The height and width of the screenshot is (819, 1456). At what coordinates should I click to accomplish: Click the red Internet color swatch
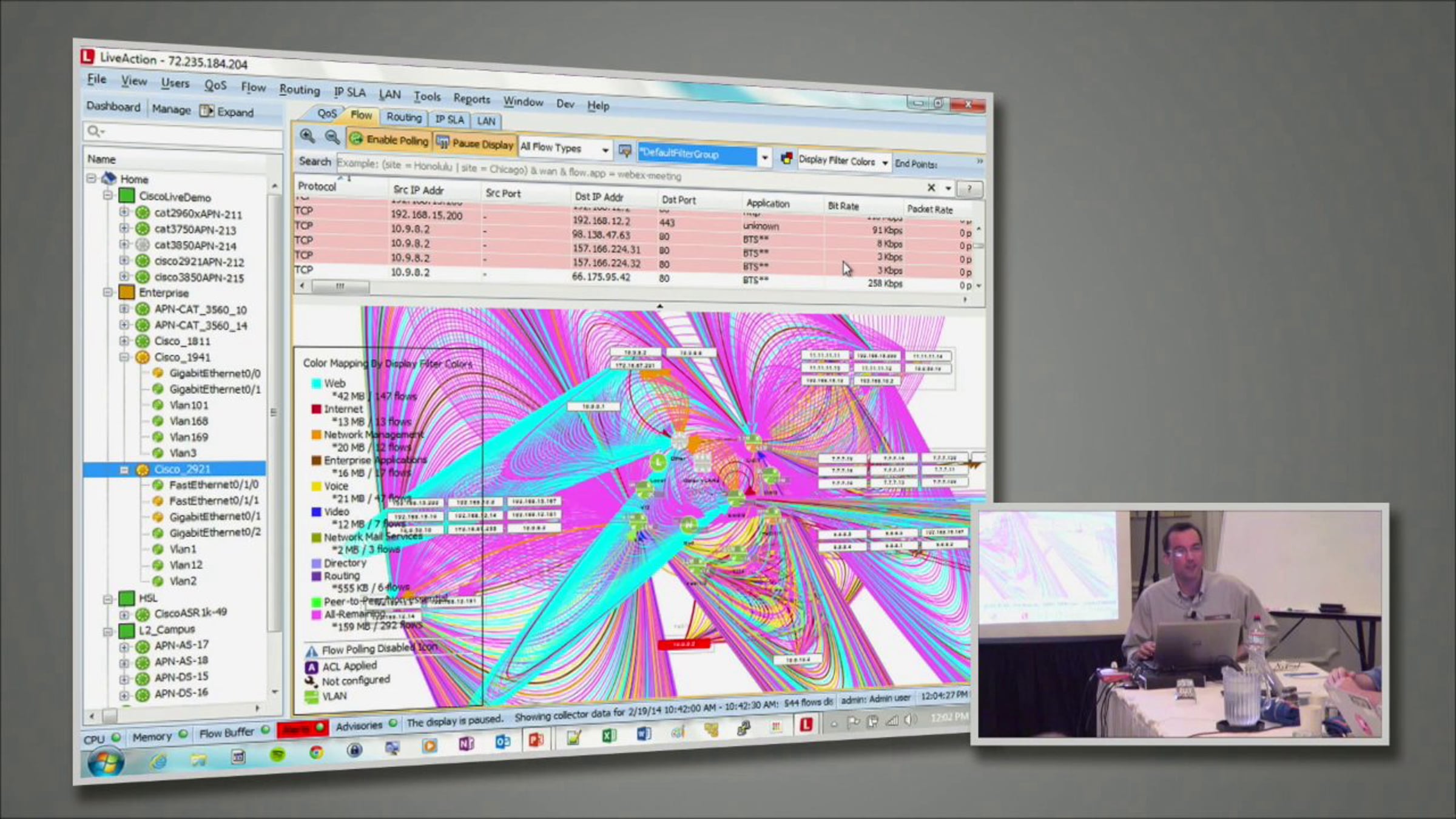316,409
